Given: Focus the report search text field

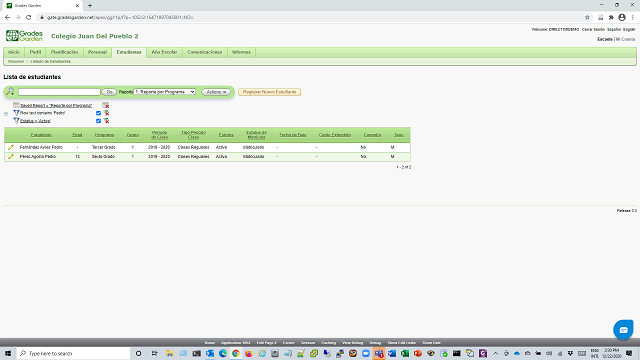Looking at the screenshot, I should click(x=59, y=92).
